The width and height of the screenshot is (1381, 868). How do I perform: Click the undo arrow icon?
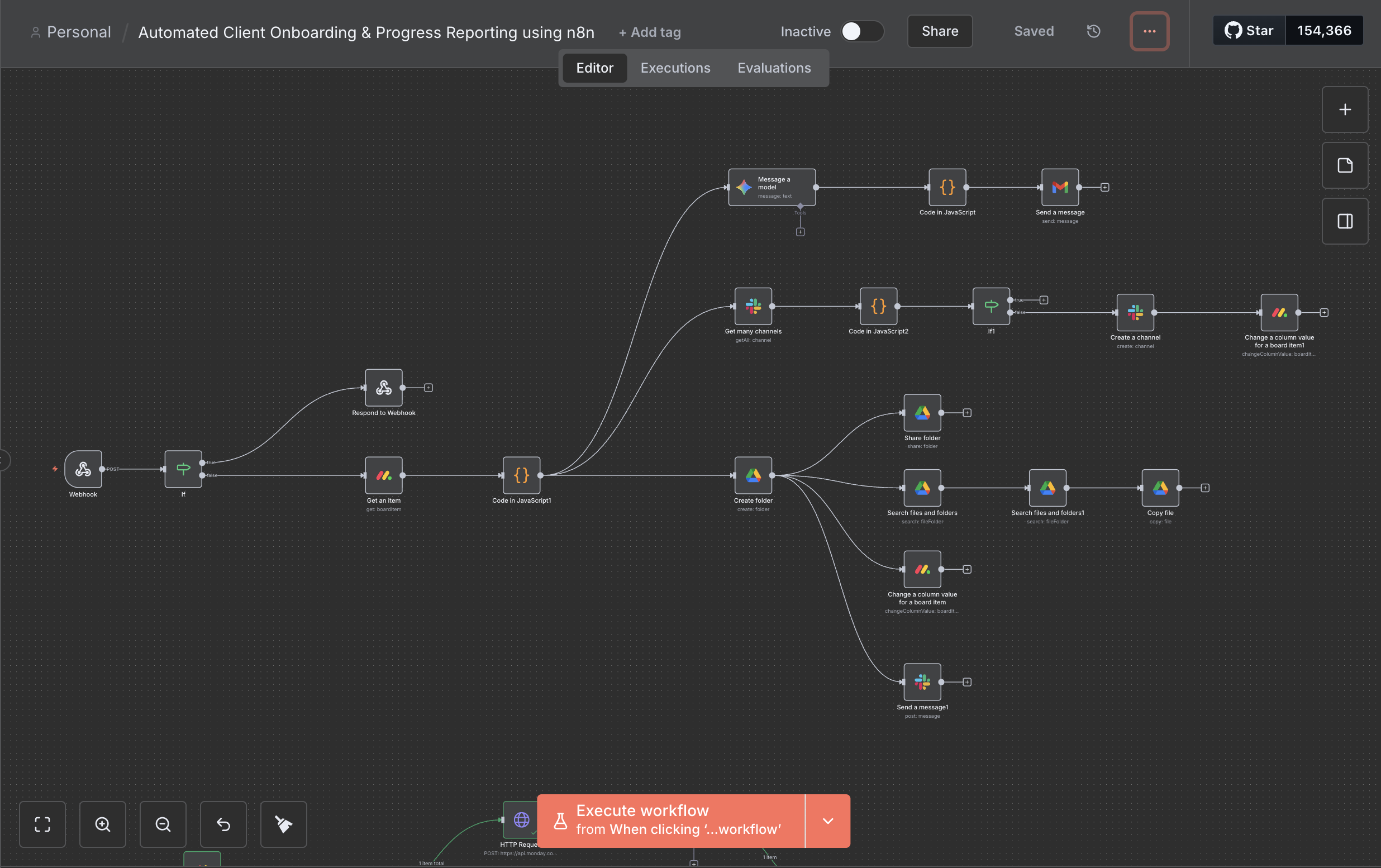point(223,824)
